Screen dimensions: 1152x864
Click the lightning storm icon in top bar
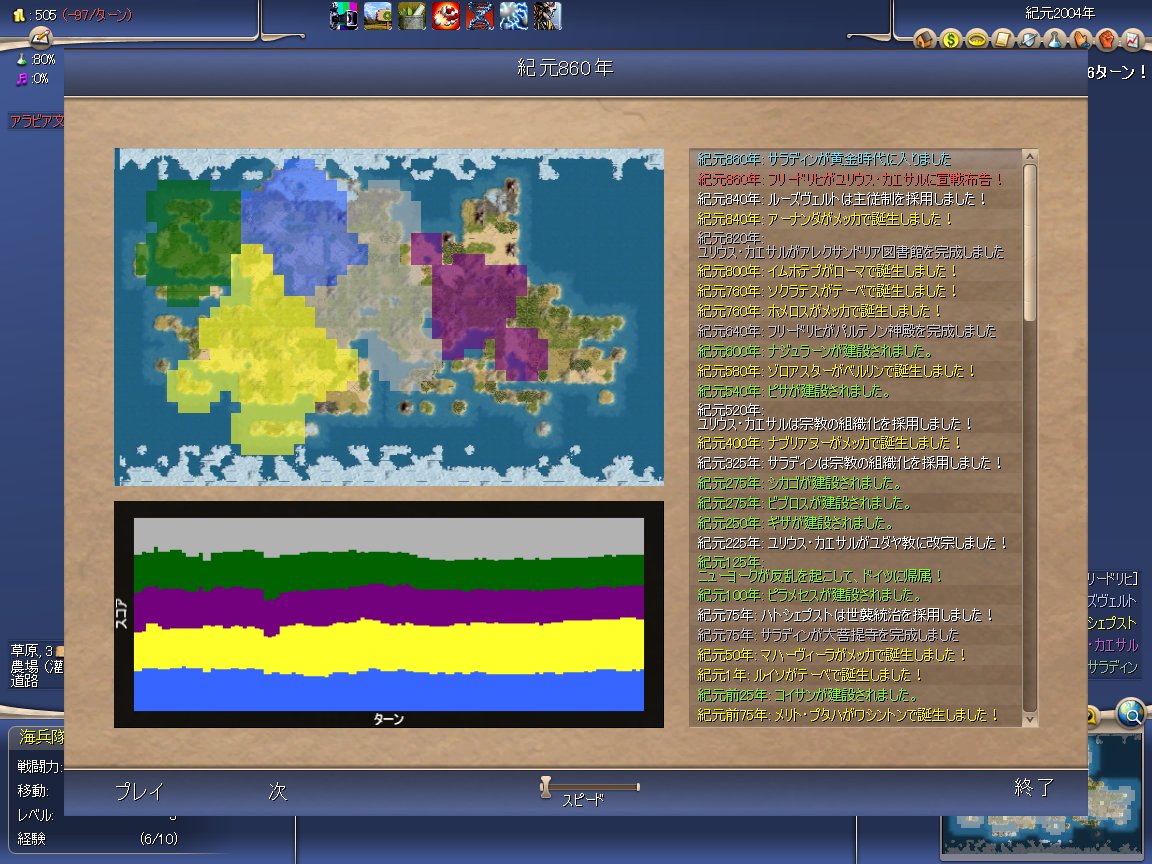514,16
